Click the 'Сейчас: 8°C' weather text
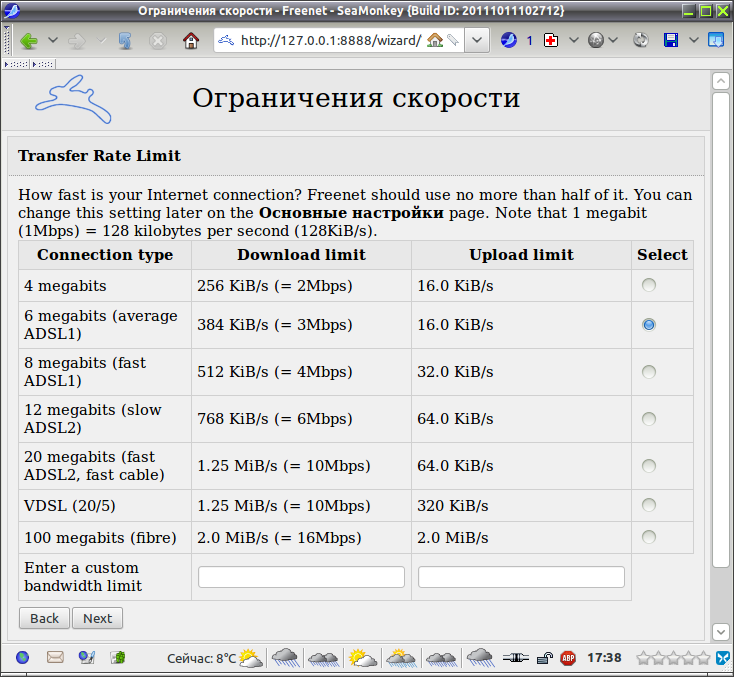This screenshot has width=734, height=677. point(201,659)
